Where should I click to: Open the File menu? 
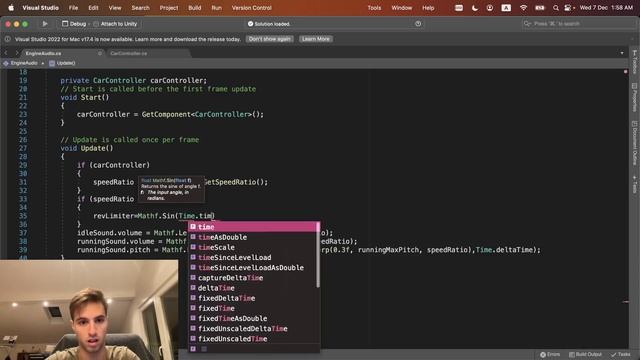[x=73, y=8]
